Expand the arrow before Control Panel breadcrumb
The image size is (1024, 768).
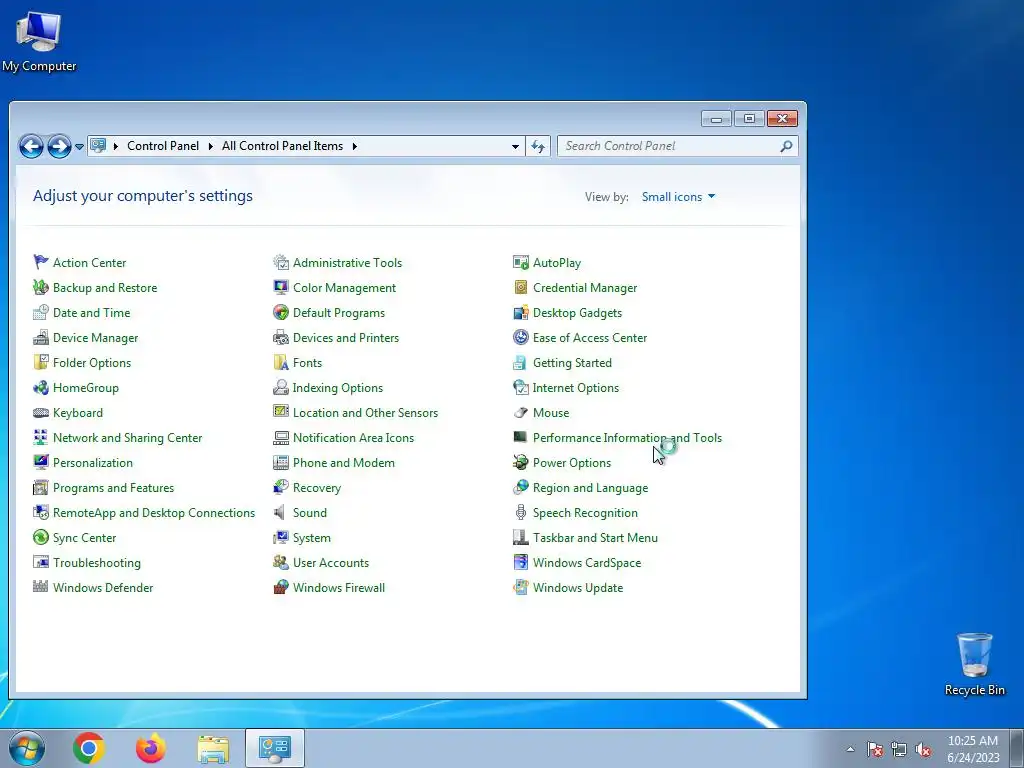[116, 146]
